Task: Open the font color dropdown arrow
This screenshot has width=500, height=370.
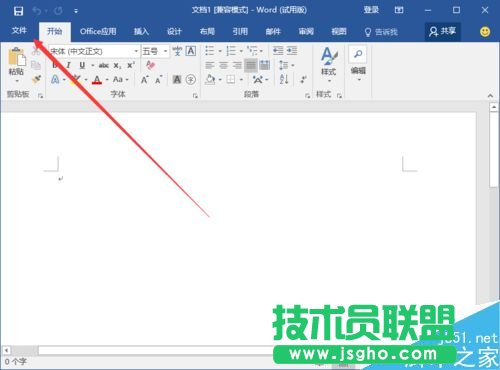Action: (107, 80)
